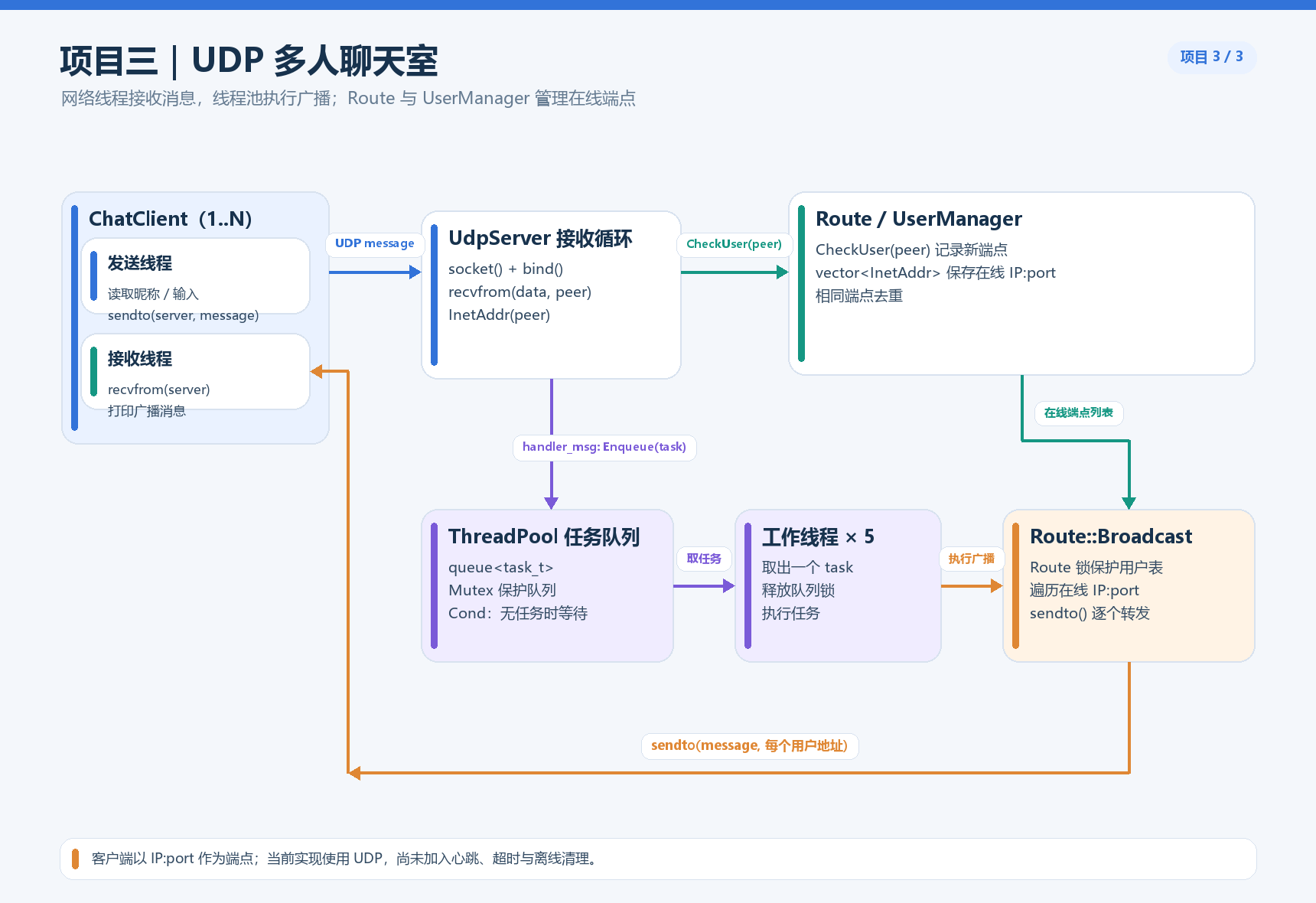Click the 'UdpServer 接收循环' heading
The height and width of the screenshot is (903, 1316).
[540, 239]
